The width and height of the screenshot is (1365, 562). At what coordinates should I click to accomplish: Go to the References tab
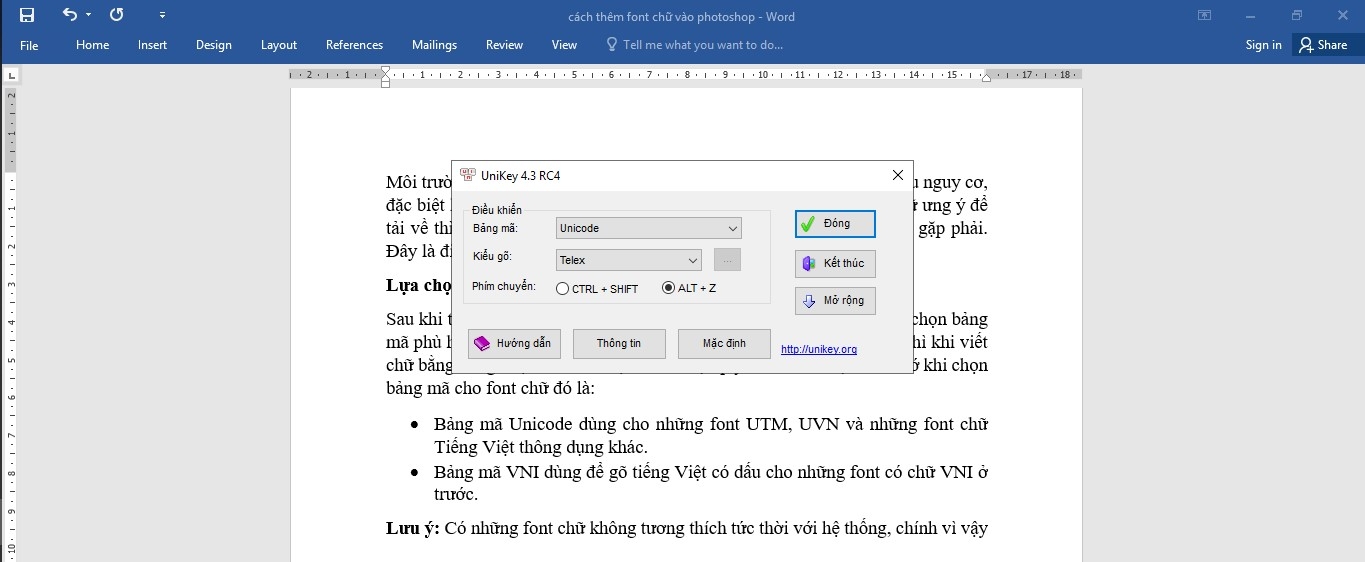coord(354,45)
